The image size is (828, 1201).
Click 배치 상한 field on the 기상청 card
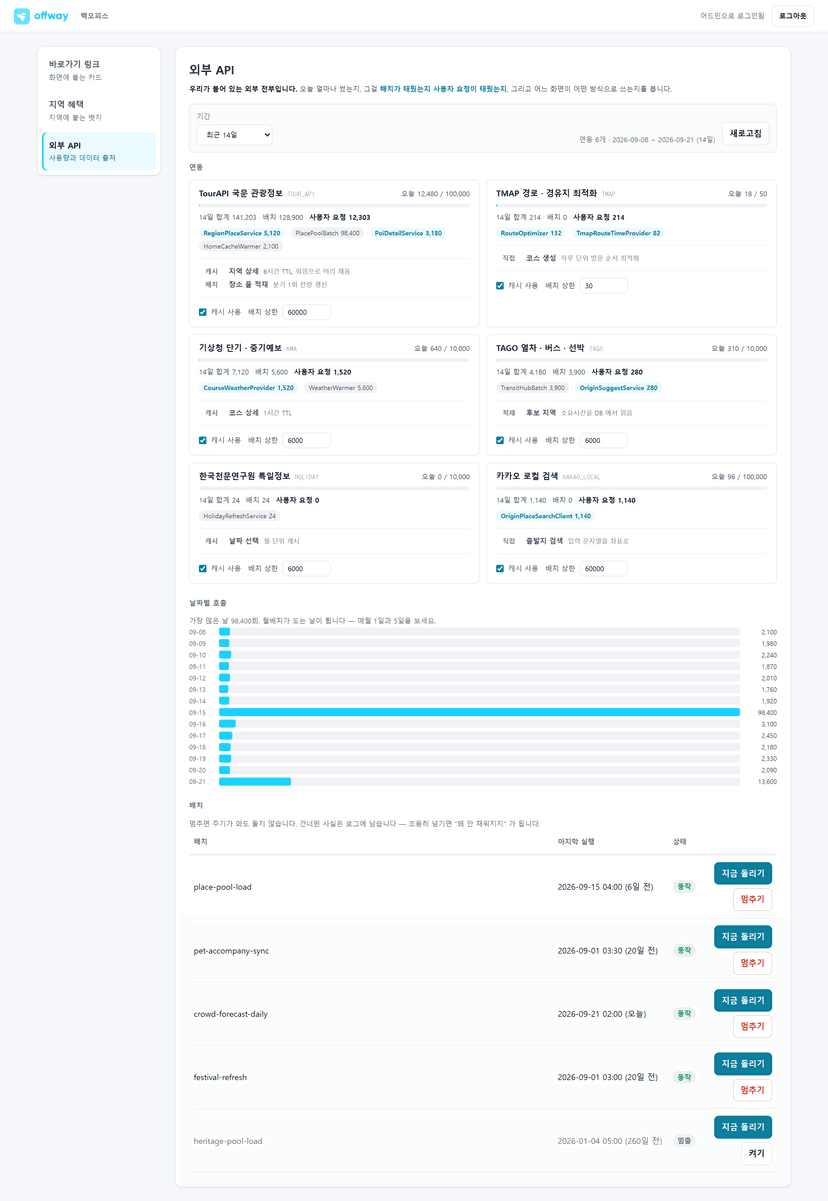(306, 440)
